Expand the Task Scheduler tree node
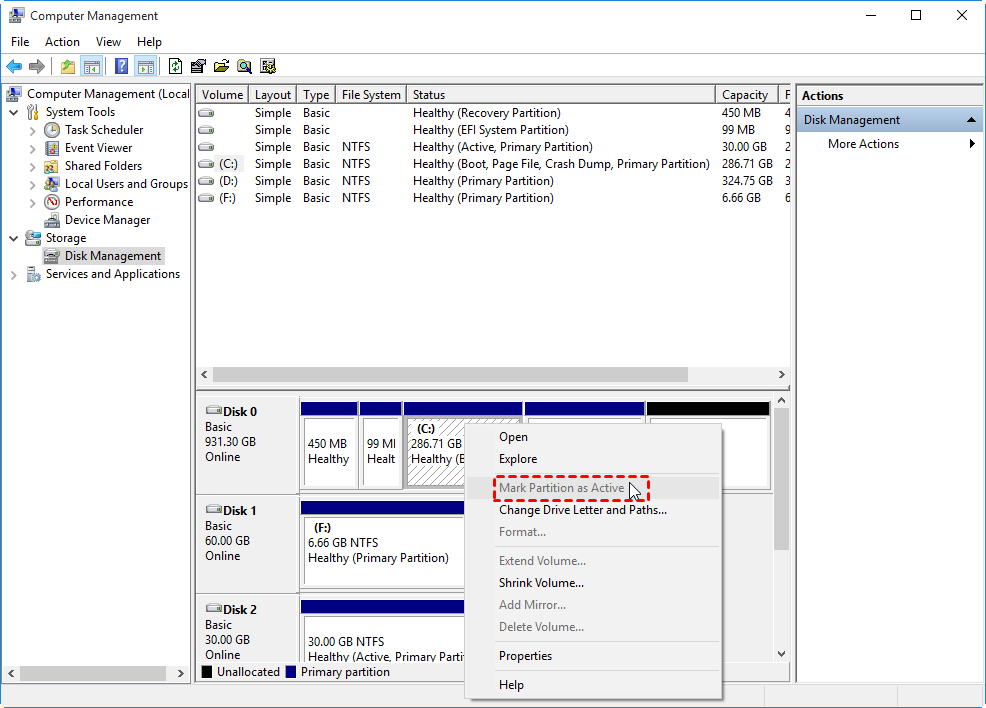This screenshot has height=708, width=986. [x=32, y=130]
